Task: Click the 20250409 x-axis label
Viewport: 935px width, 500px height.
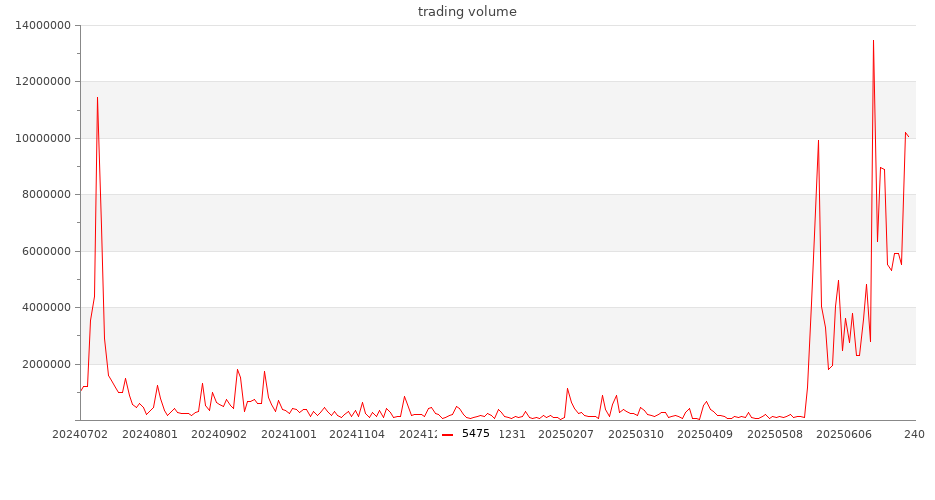Action: [x=705, y=434]
